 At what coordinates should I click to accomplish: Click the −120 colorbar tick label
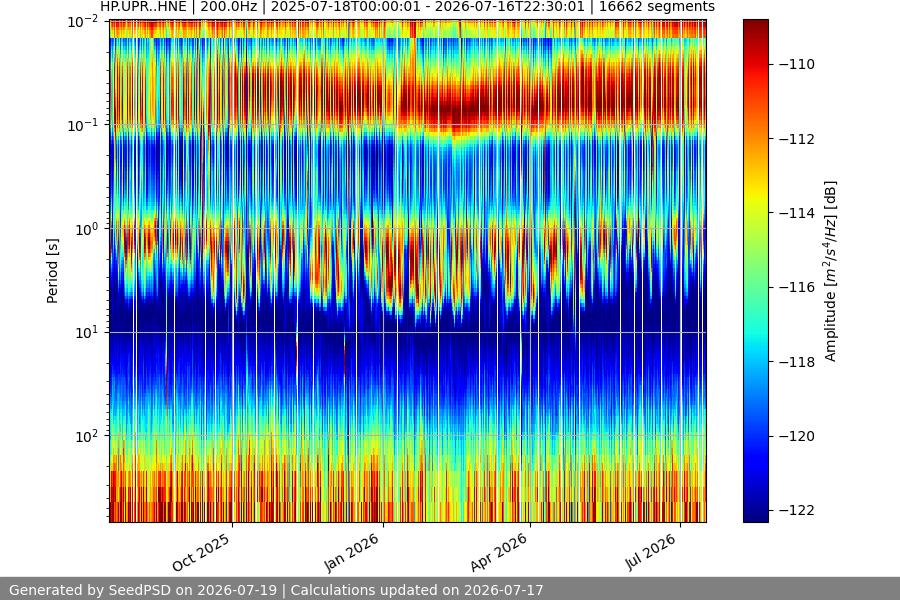pyautogui.click(x=797, y=436)
